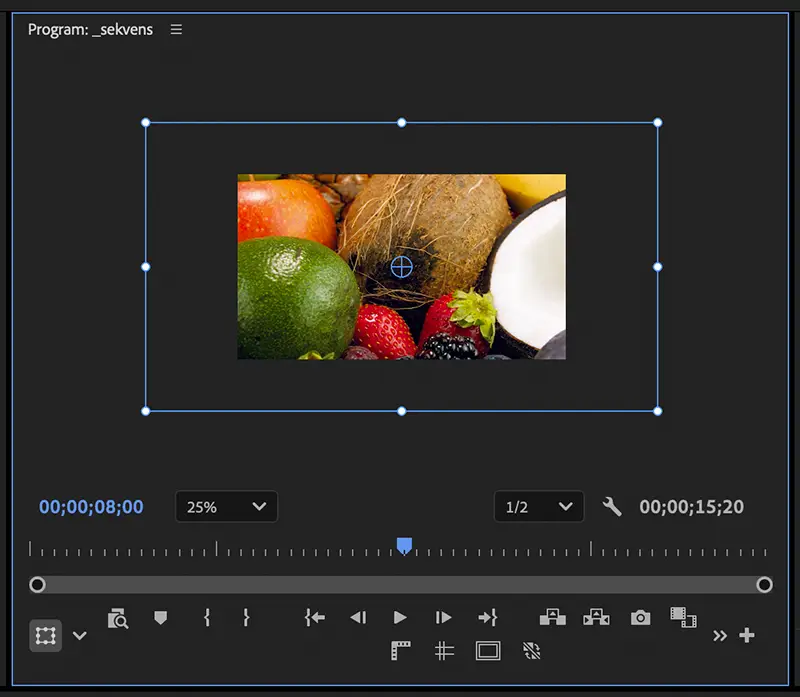Click the bottom-right transform handle
Image resolution: width=800 pixels, height=697 pixels.
coord(658,411)
